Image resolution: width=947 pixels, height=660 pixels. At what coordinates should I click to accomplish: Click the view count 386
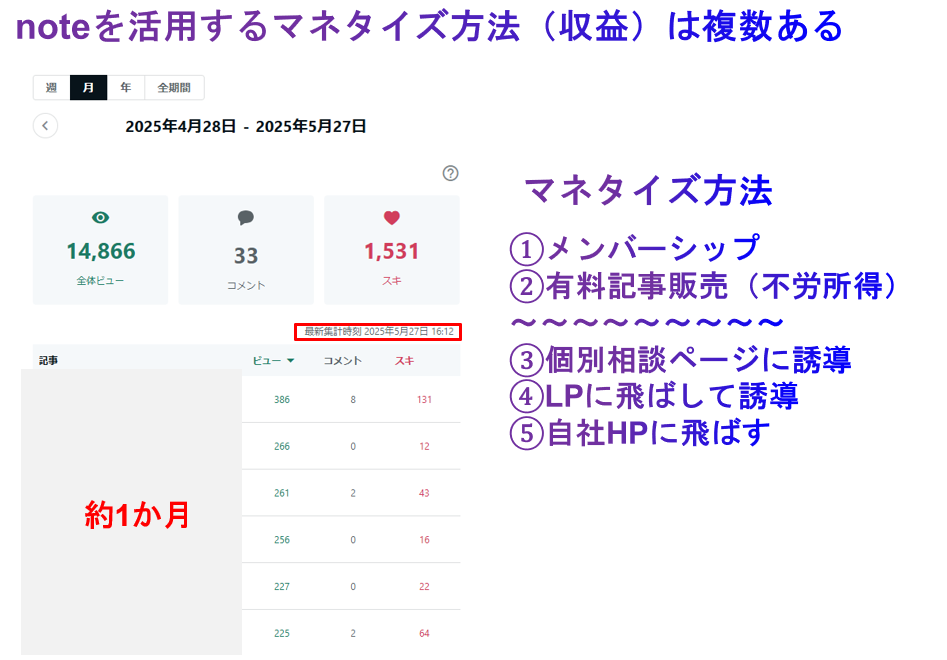click(282, 400)
